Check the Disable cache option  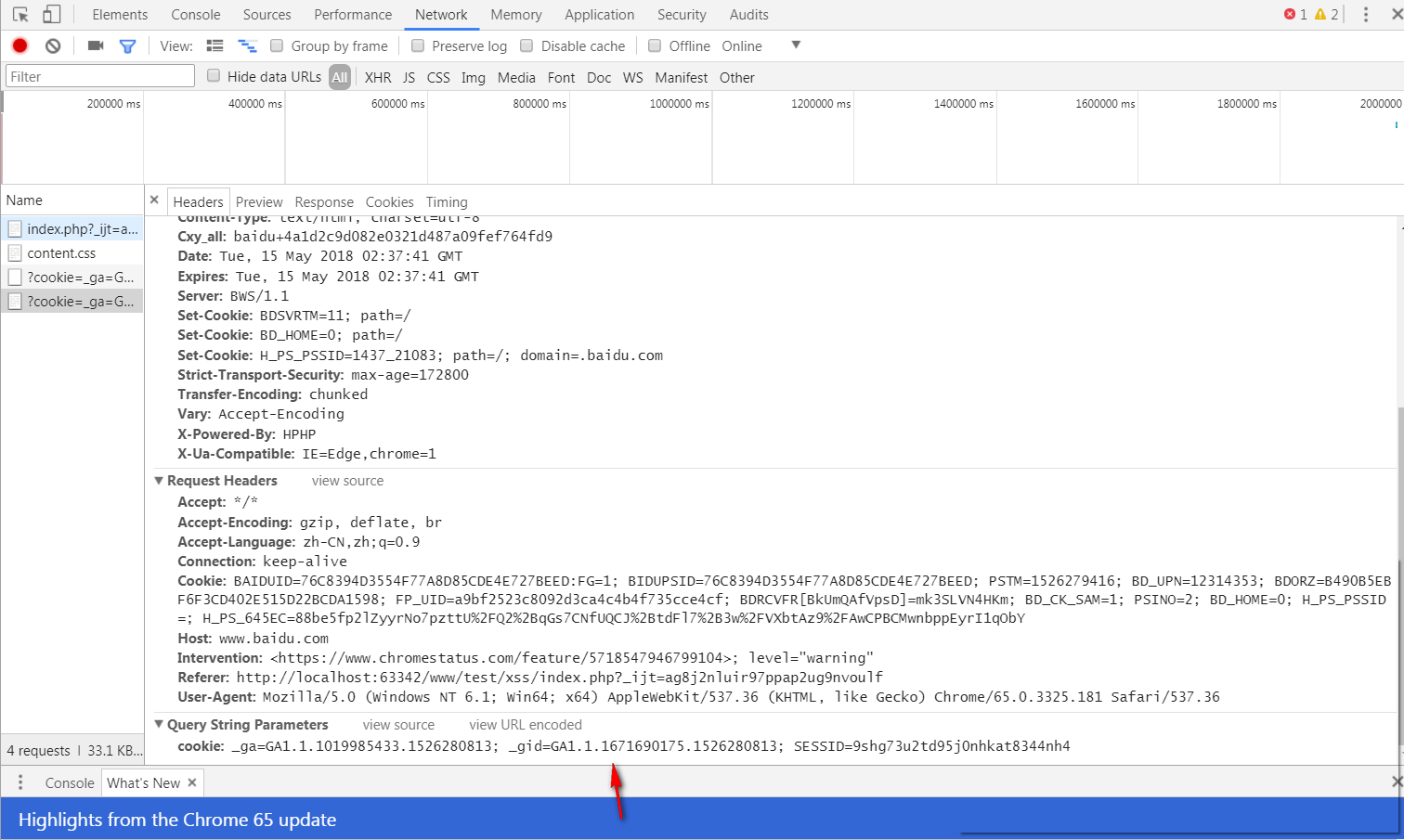(526, 45)
